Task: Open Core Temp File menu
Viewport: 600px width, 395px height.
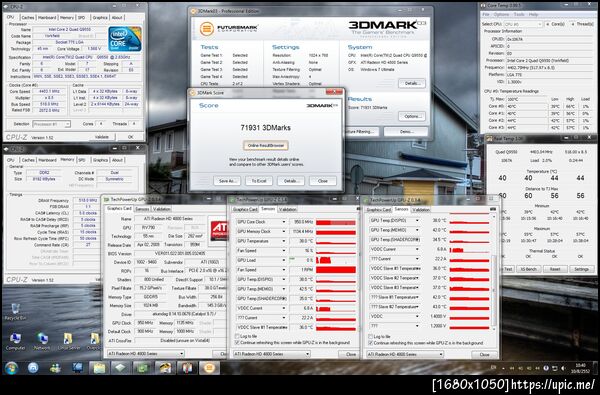Action: [x=486, y=15]
